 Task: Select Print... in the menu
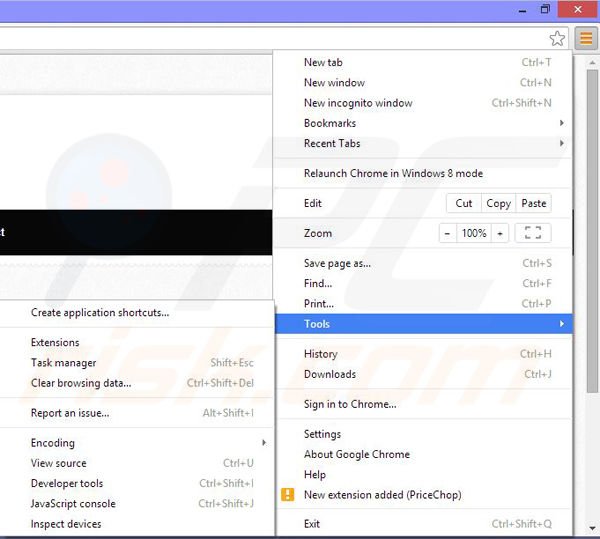point(424,304)
